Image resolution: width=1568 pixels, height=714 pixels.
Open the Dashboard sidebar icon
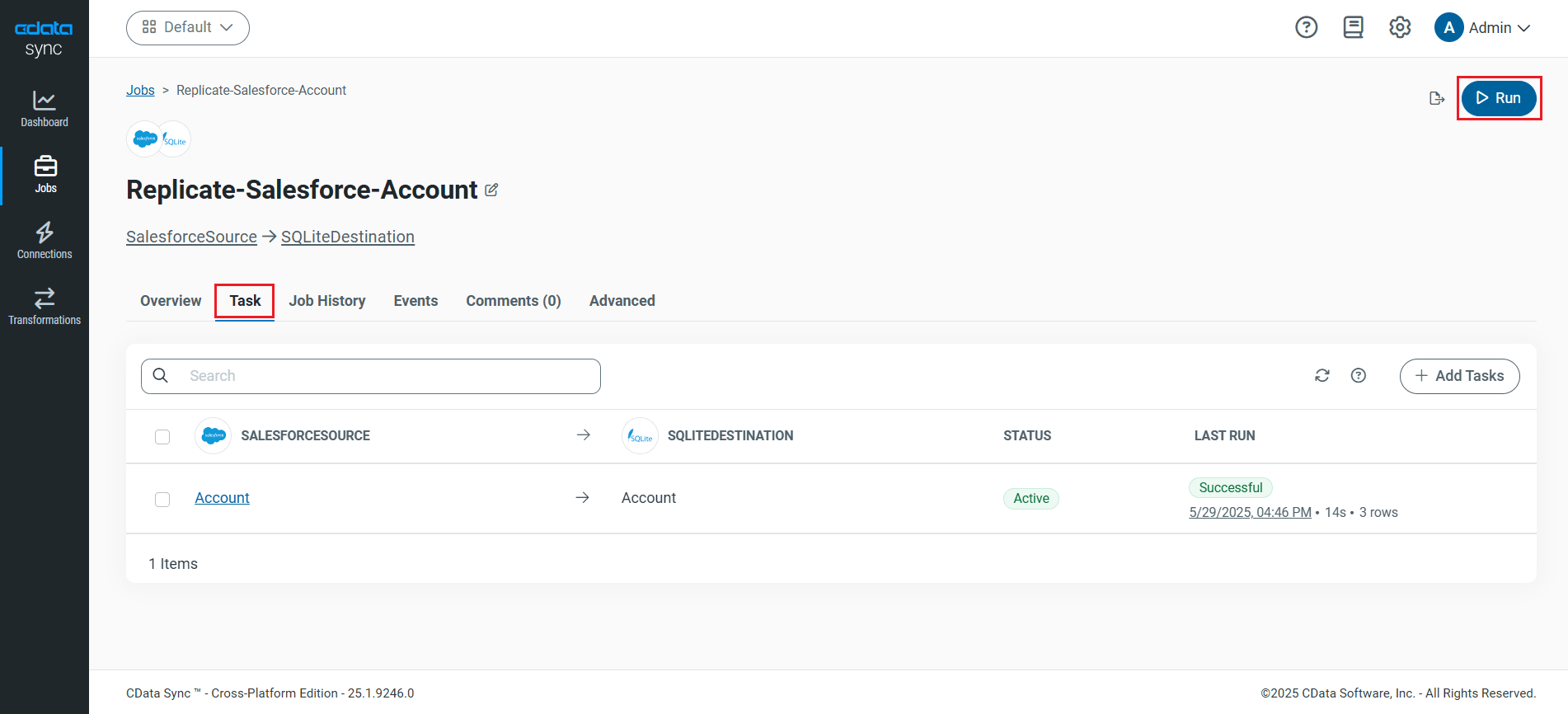click(45, 109)
